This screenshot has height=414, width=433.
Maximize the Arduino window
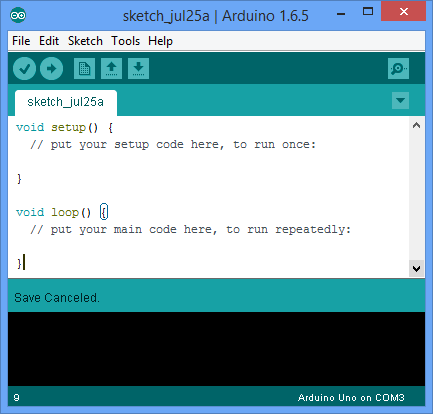(368, 12)
